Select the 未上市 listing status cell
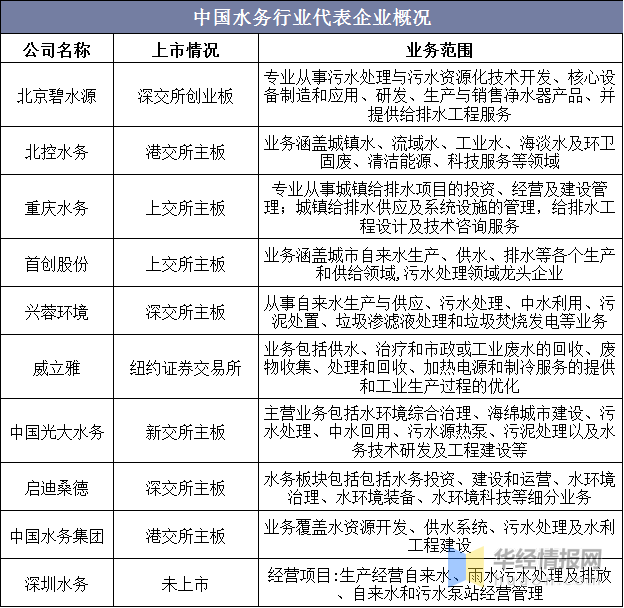 185,584
